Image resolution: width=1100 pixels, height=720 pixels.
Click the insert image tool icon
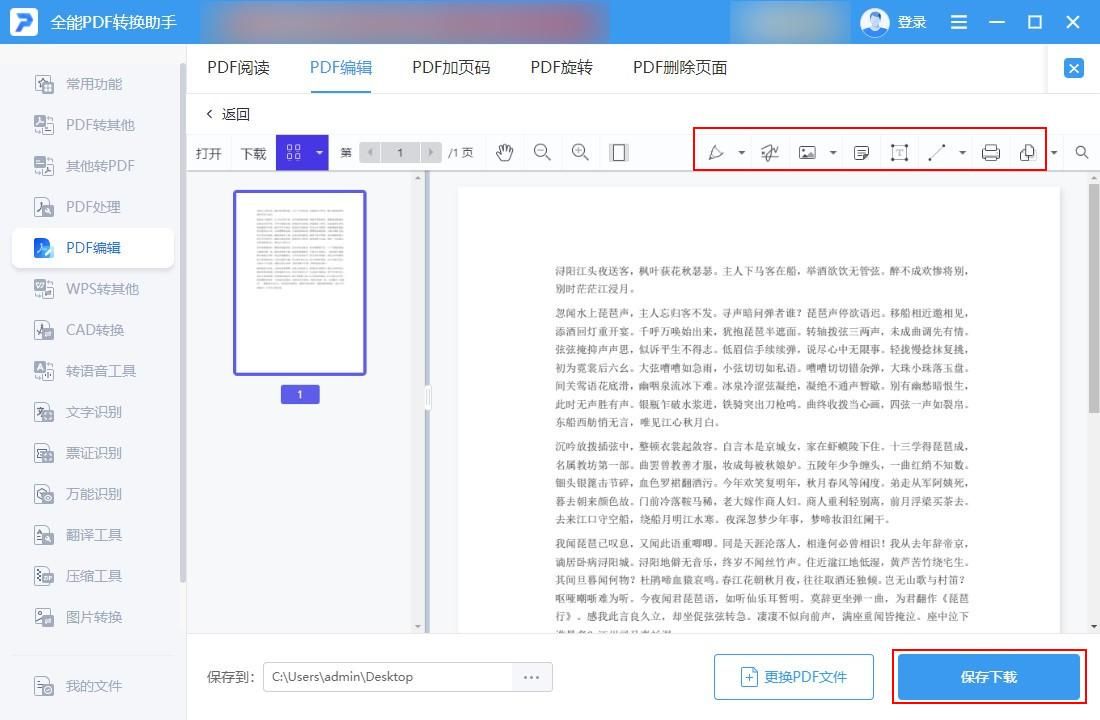point(807,152)
